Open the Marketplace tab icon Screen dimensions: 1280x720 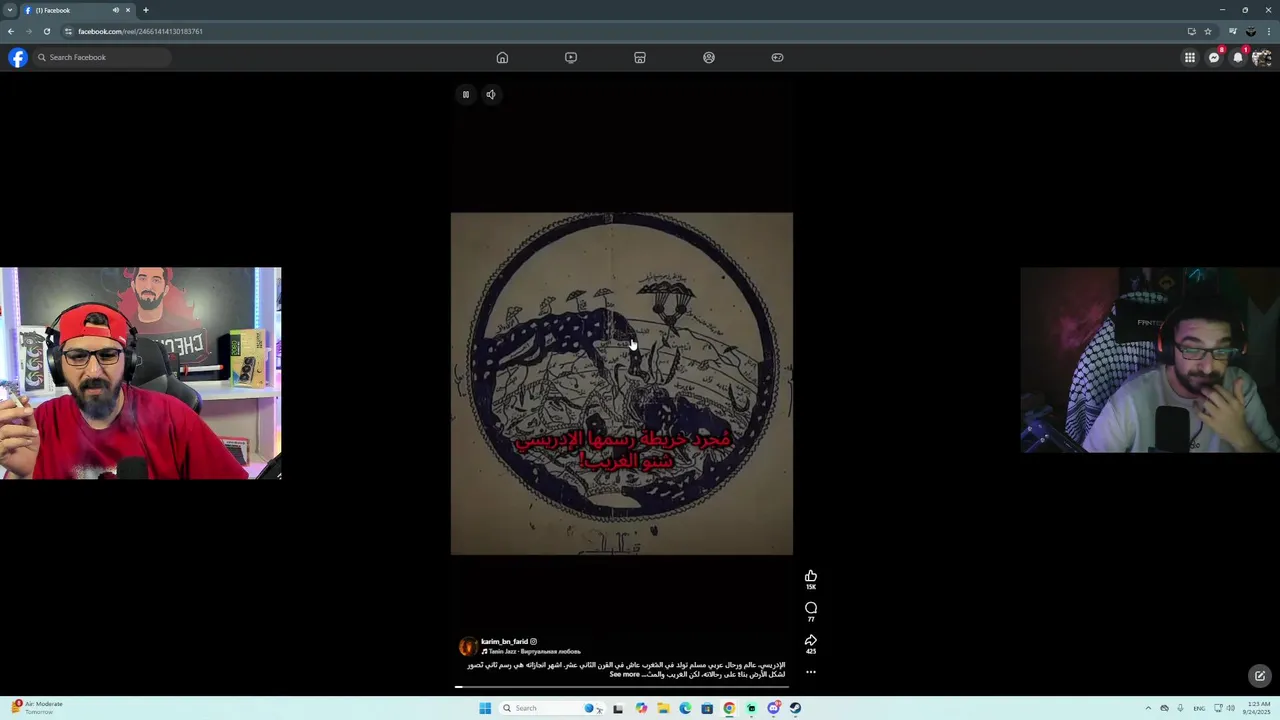coord(640,57)
